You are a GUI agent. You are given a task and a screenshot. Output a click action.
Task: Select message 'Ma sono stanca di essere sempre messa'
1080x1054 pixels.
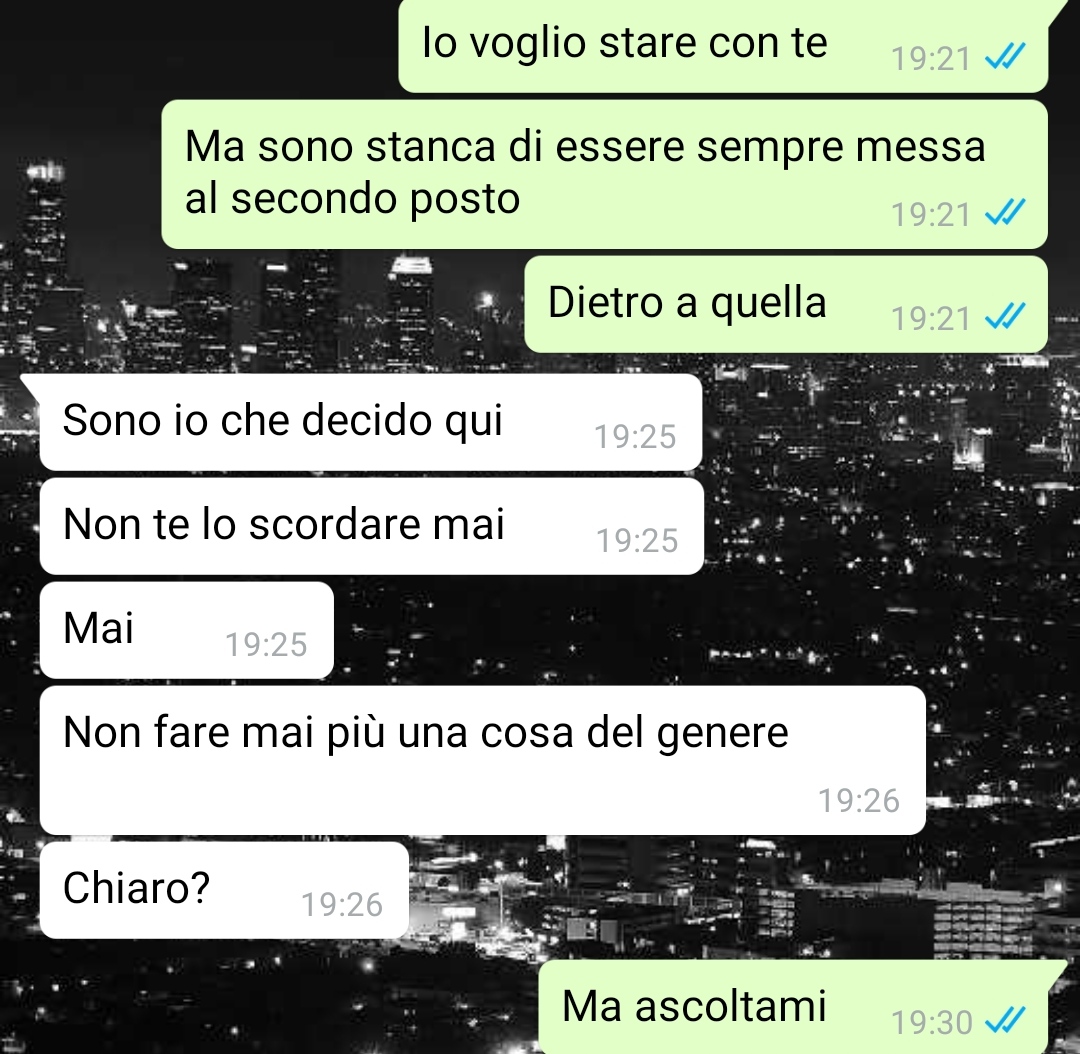604,174
